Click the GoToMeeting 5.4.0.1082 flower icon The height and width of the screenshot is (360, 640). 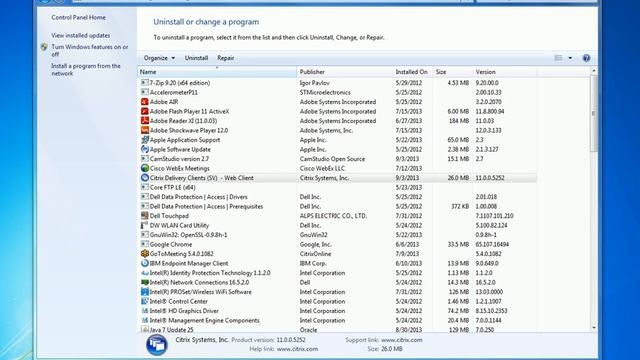pos(144,253)
